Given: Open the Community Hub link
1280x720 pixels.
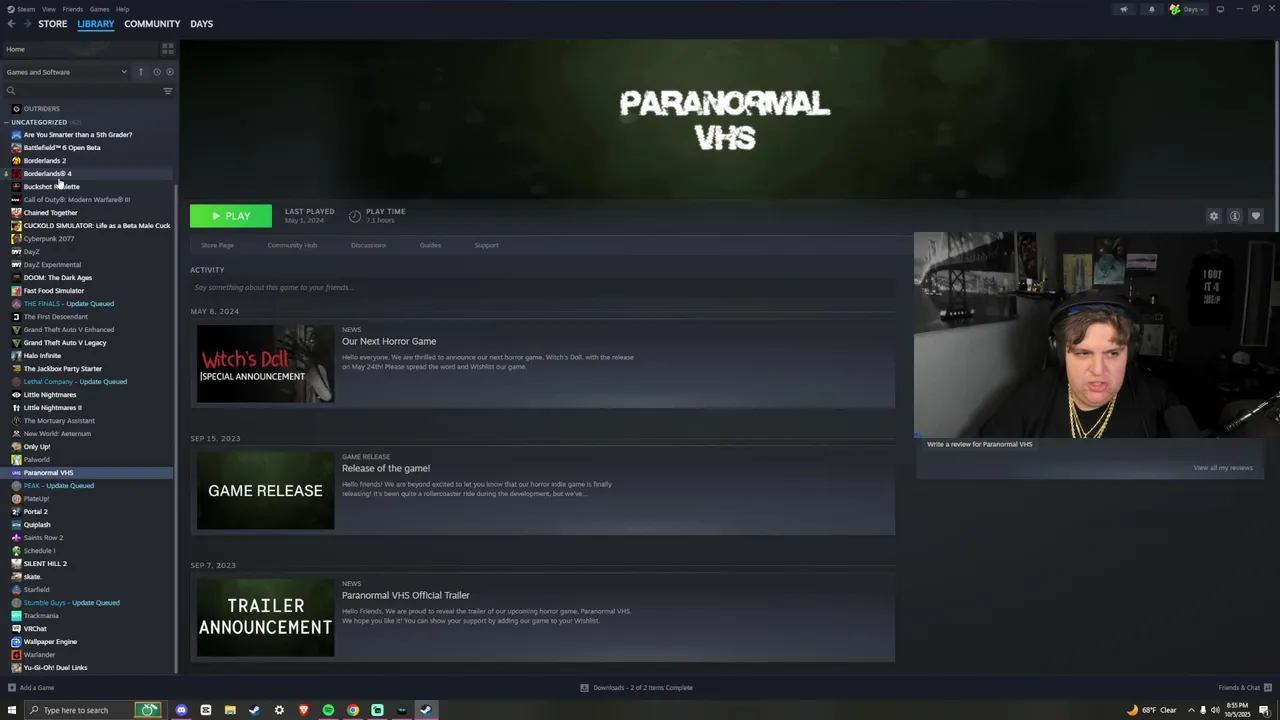Looking at the screenshot, I should point(292,245).
